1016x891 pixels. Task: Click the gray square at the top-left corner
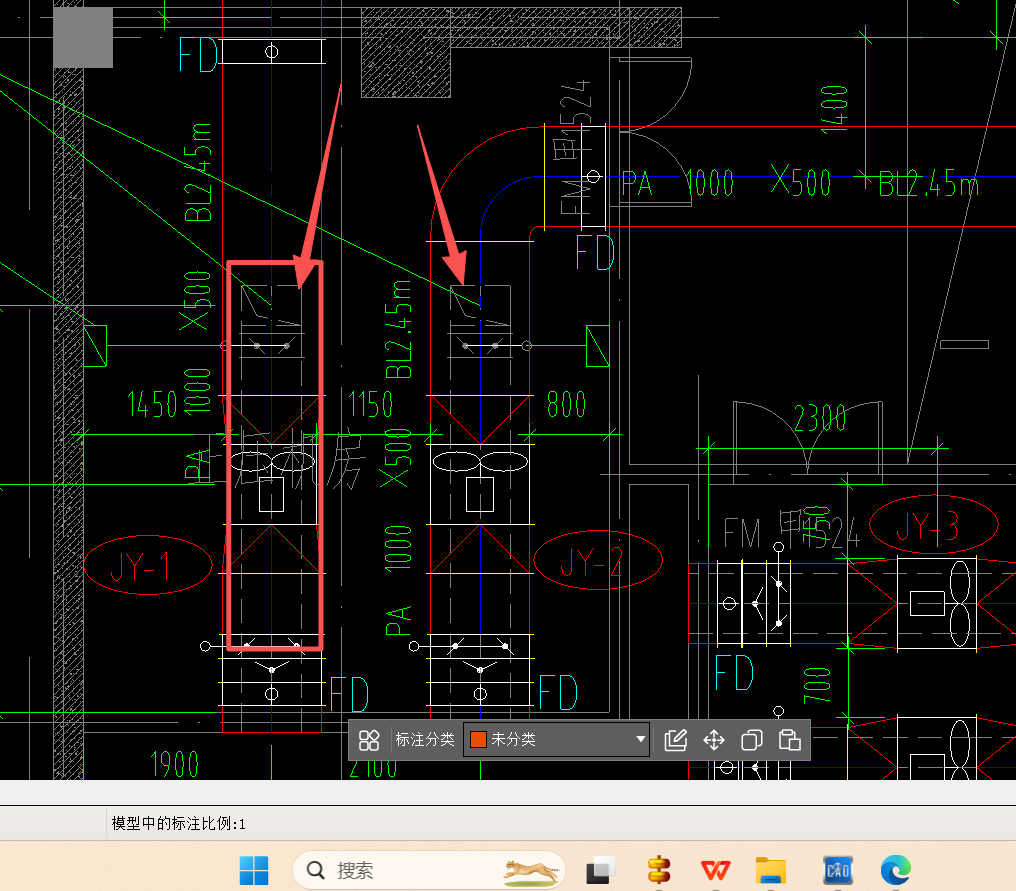point(83,38)
